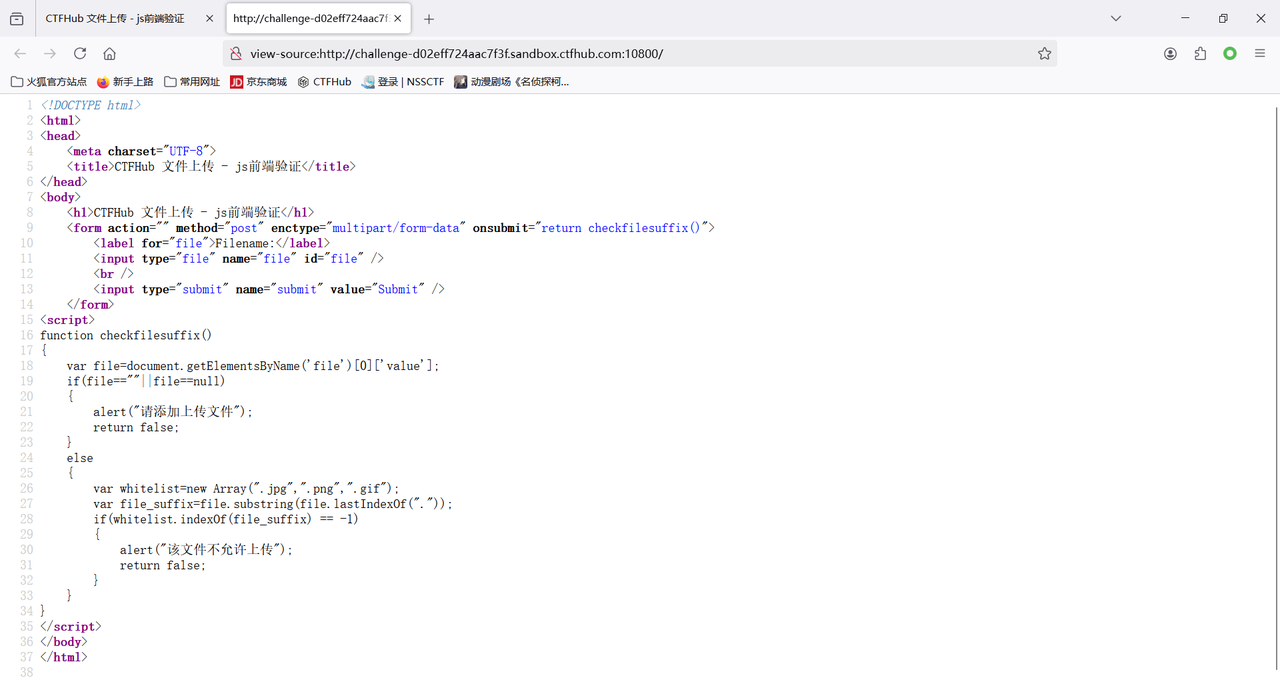Bookmark this page with the star icon

[1044, 54]
